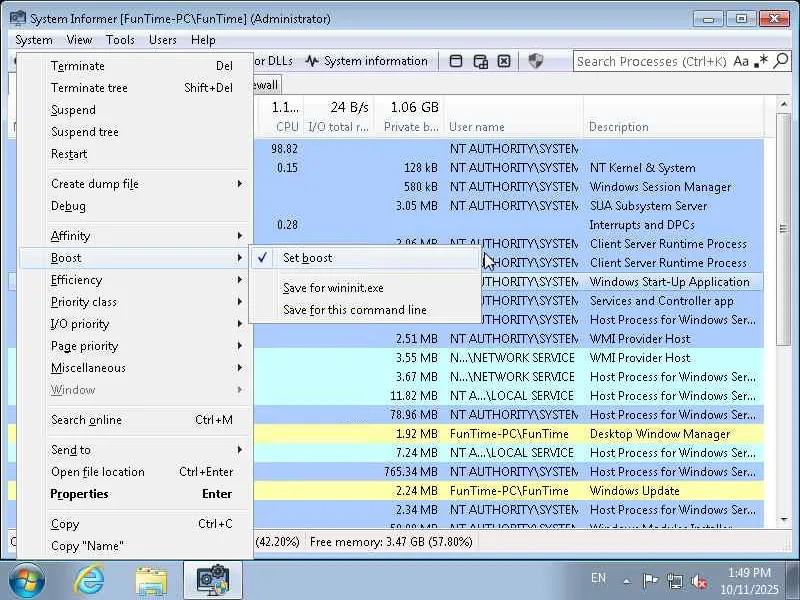Expand the Priority class submenu
800x600 pixels.
[x=135, y=302]
